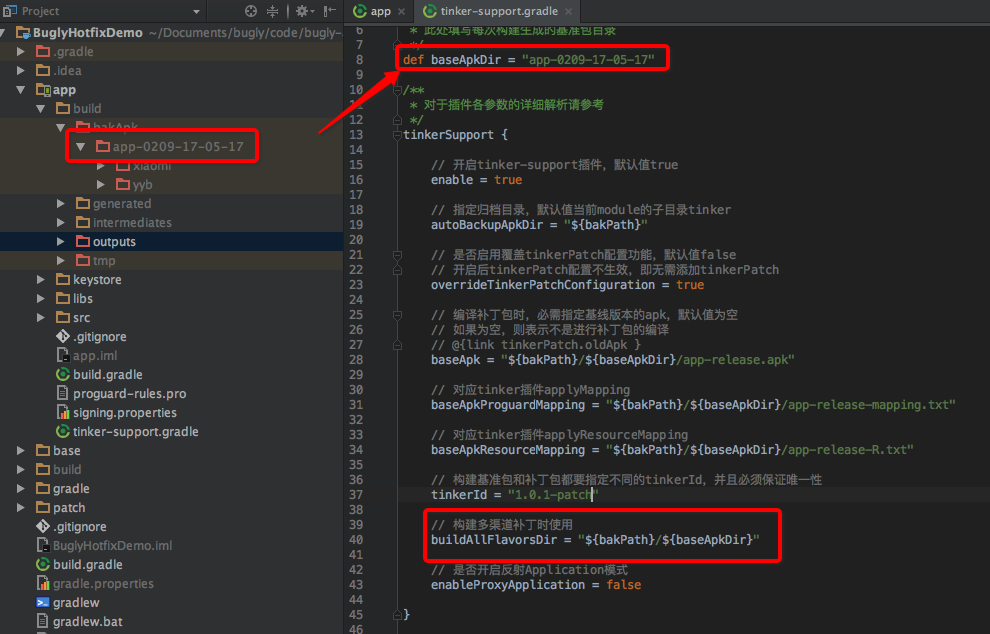Image resolution: width=990 pixels, height=634 pixels.
Task: Click line number 28 in gutter
Action: tap(356, 359)
